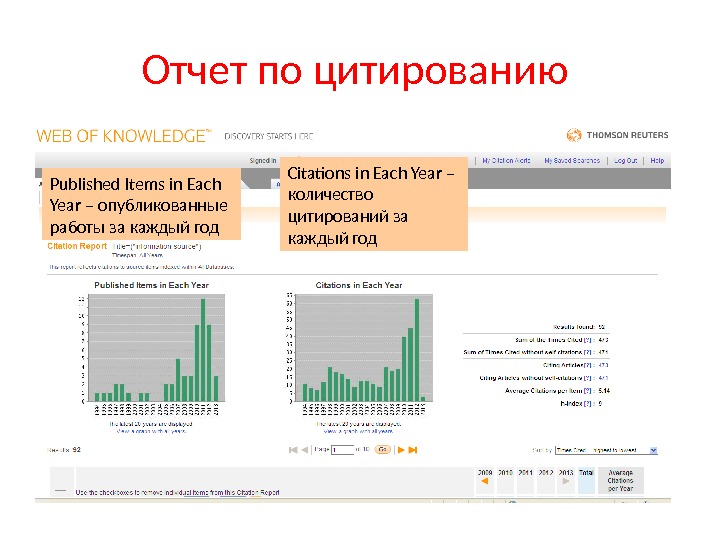This screenshot has width=720, height=540.
Task: Click the gray right arrow under 2013
Action: (x=566, y=481)
